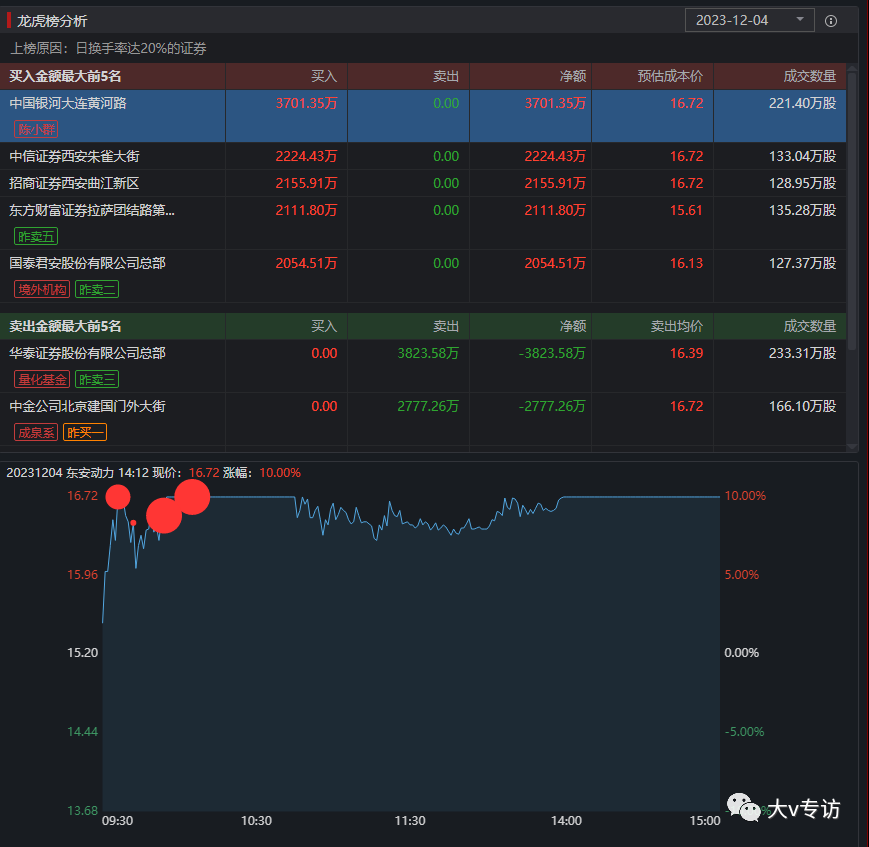Select the 华泰证券股份有限公司总部 row

423,366
